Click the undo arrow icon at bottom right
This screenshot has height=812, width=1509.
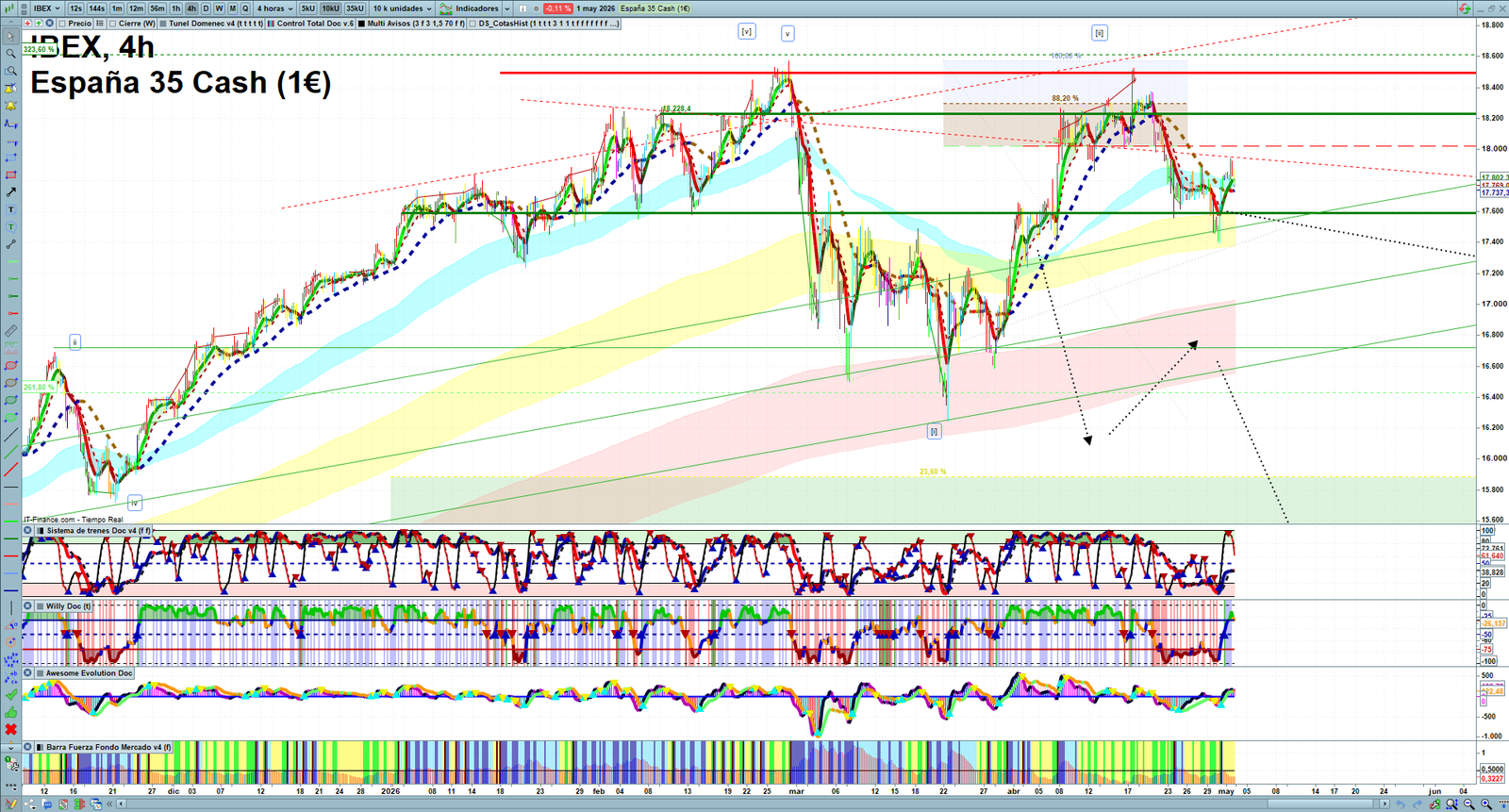(x=1401, y=804)
